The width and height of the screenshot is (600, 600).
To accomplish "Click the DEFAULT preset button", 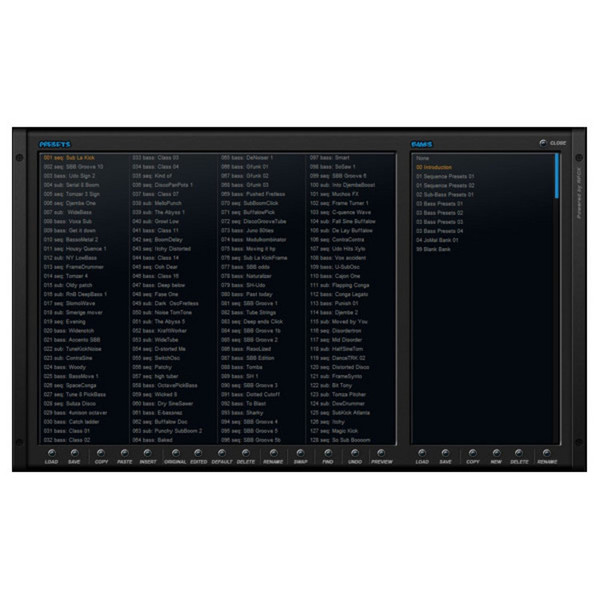I will pos(222,453).
